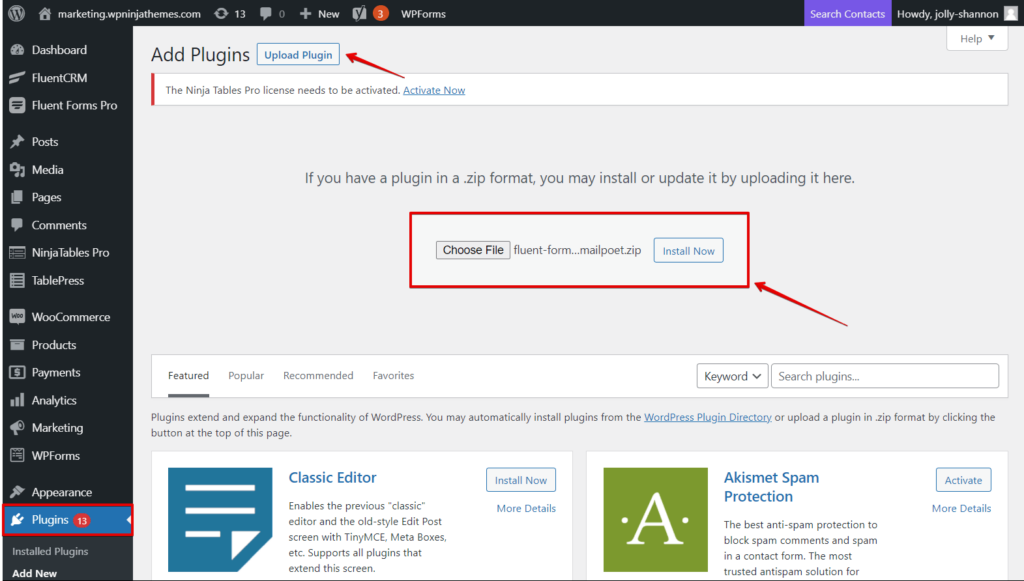Image resolution: width=1024 pixels, height=581 pixels.
Task: Click the Activate Now license link
Action: tap(434, 90)
